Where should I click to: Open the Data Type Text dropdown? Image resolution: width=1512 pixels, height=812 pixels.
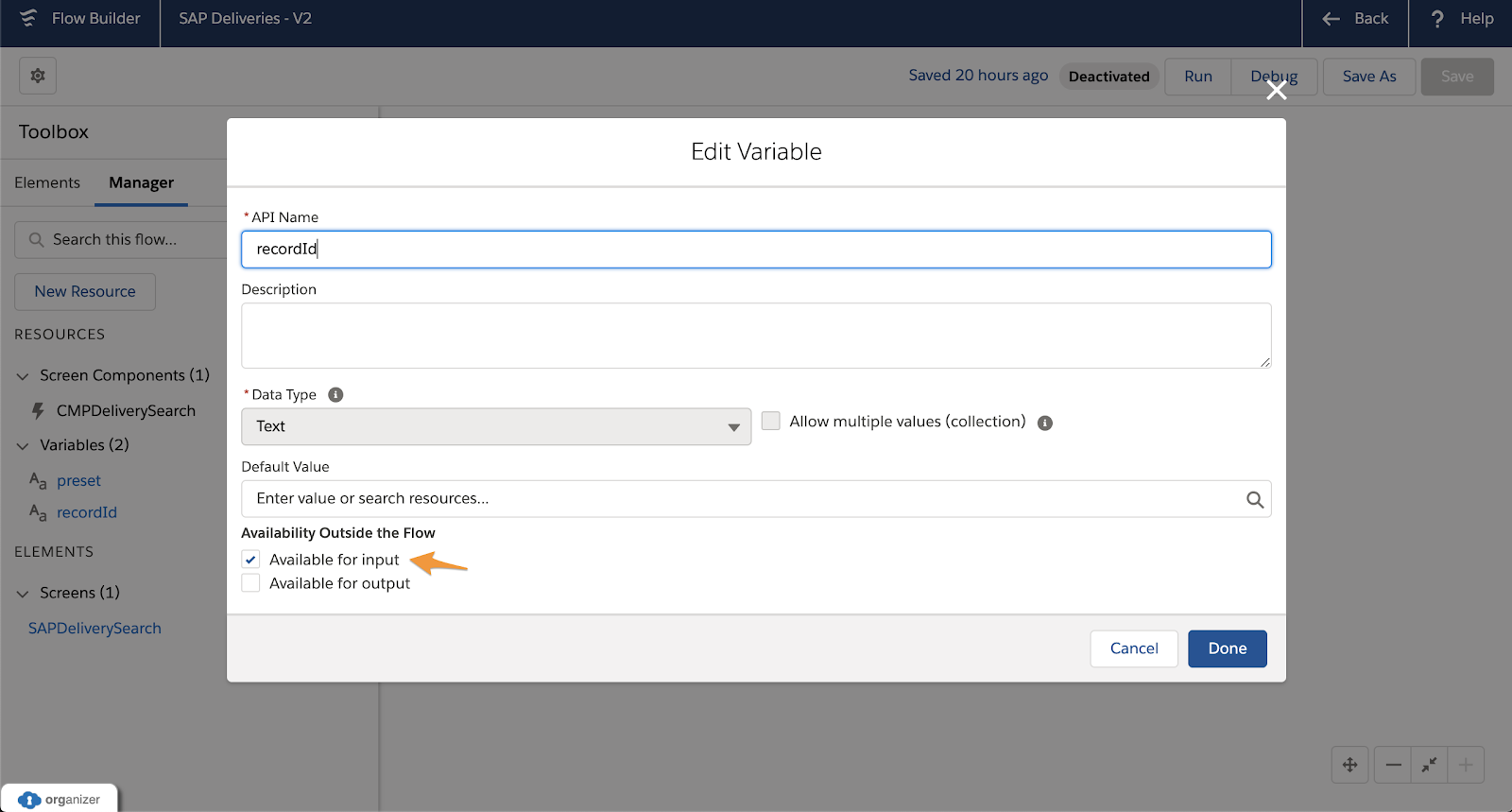tap(496, 426)
